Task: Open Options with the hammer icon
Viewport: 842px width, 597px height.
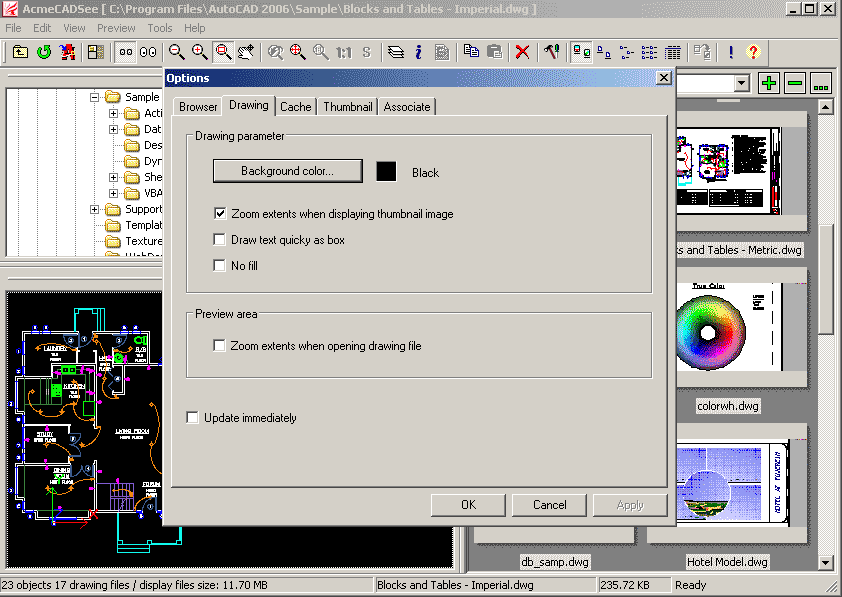Action: coord(551,52)
